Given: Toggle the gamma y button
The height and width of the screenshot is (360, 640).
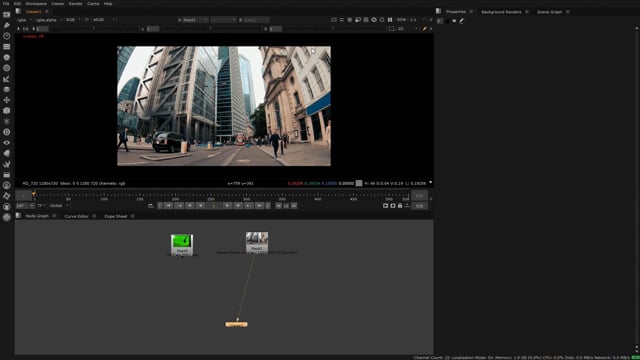Looking at the screenshot, I should click(x=143, y=29).
